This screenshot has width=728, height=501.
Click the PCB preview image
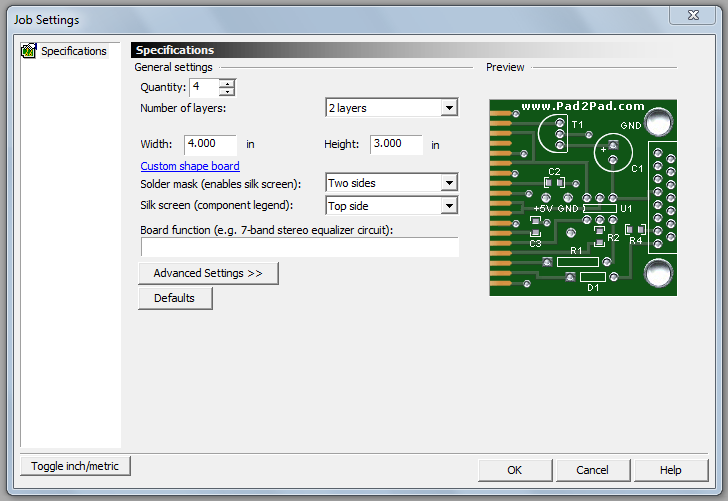pos(583,198)
